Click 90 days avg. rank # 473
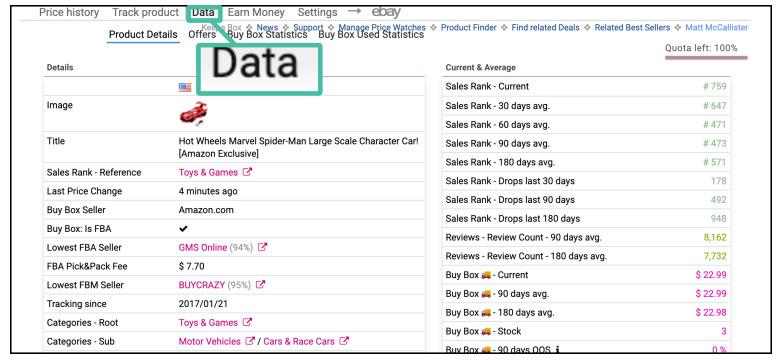This screenshot has height=360, width=778. click(x=714, y=143)
